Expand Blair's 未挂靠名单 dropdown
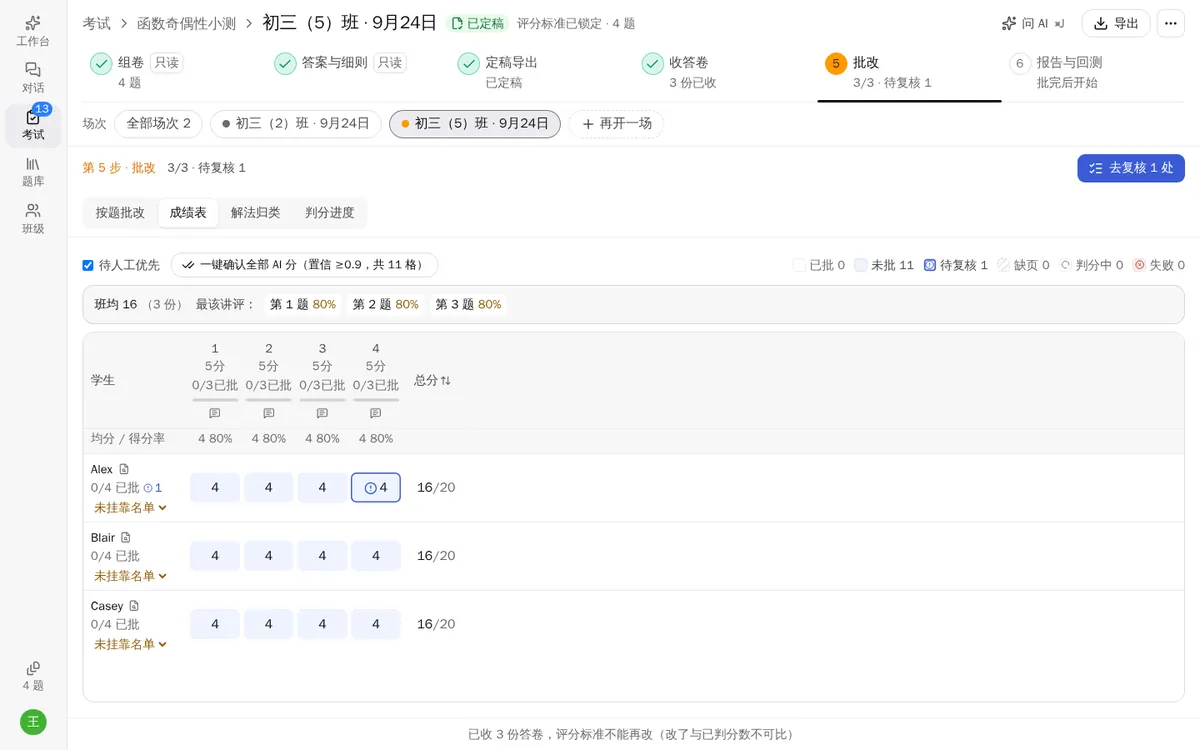The image size is (1200, 750). [131, 576]
